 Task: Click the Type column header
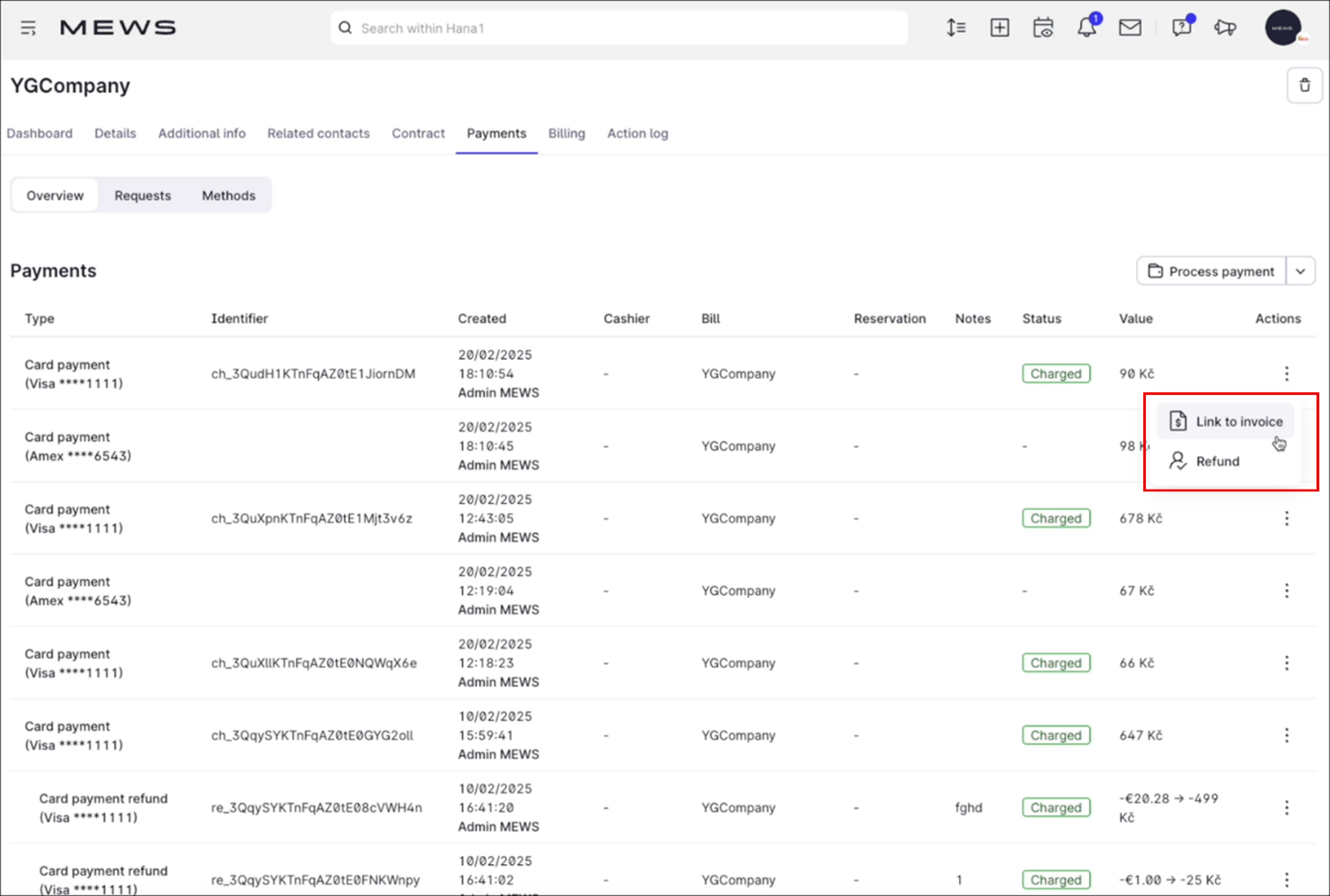click(x=39, y=318)
